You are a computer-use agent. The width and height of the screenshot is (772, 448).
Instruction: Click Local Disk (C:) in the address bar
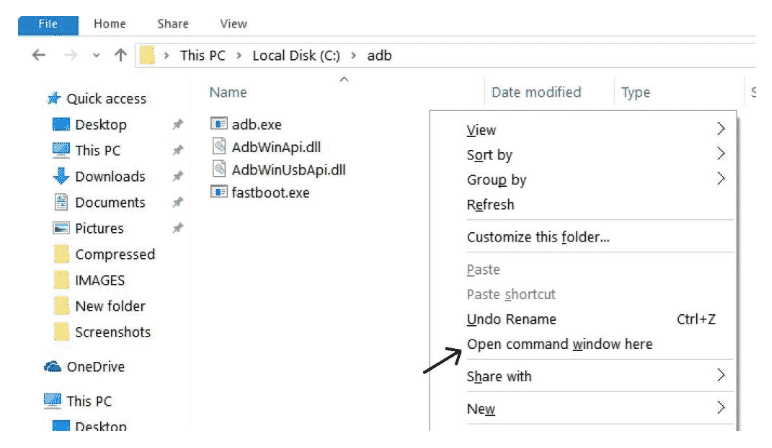pyautogui.click(x=295, y=56)
